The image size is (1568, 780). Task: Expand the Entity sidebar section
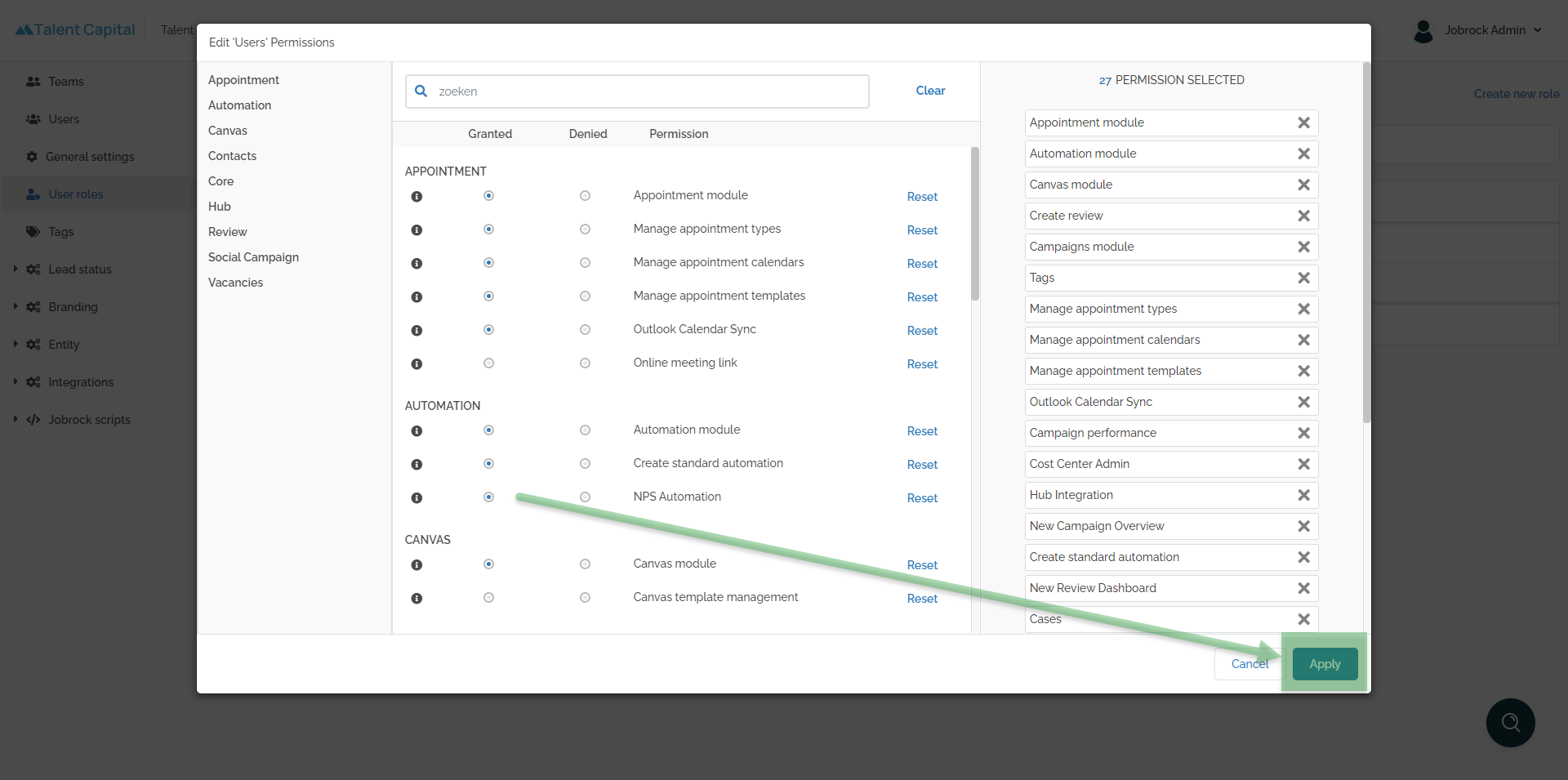[x=15, y=344]
